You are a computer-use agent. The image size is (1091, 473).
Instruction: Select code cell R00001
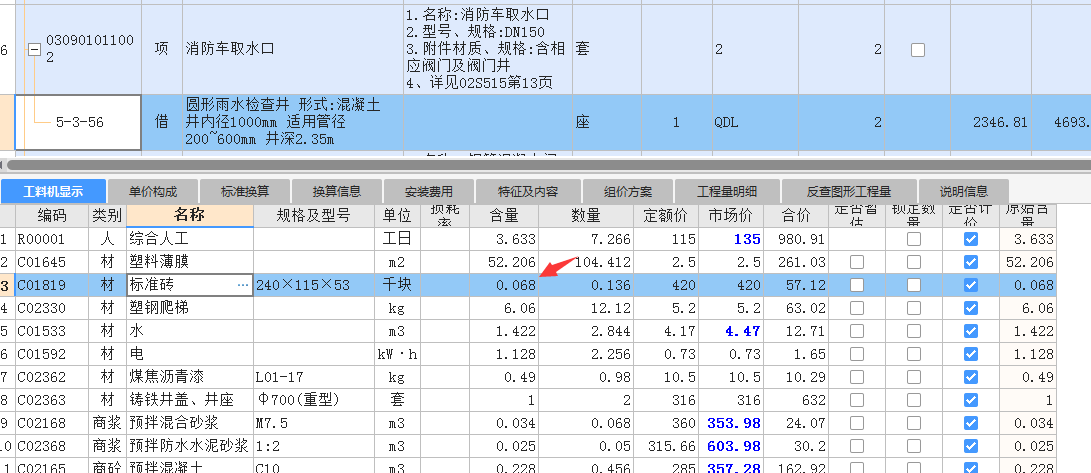click(x=51, y=239)
